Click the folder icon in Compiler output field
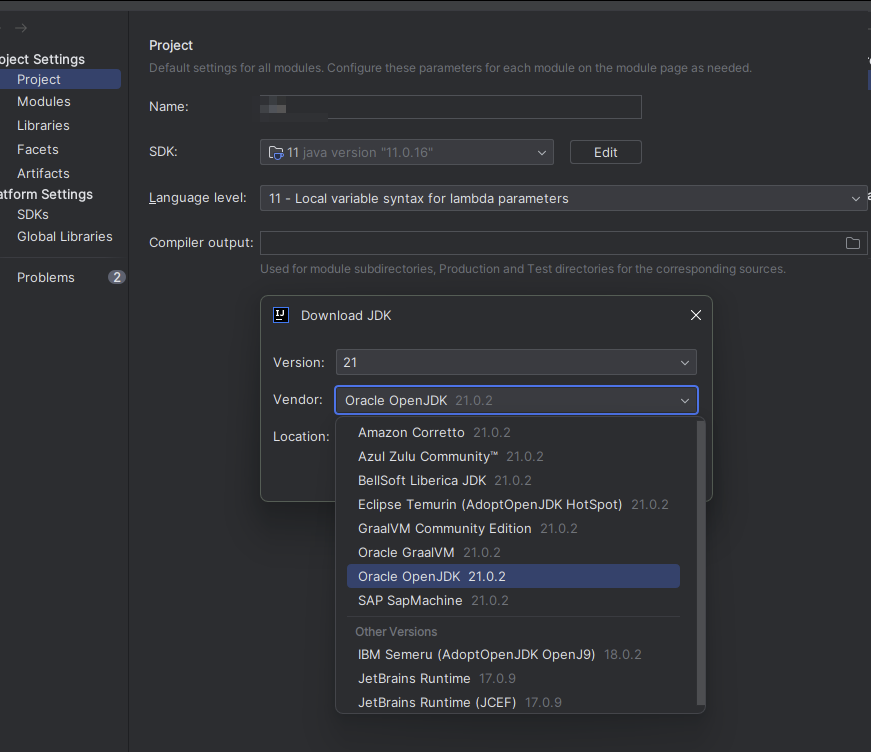871x752 pixels. [x=853, y=243]
